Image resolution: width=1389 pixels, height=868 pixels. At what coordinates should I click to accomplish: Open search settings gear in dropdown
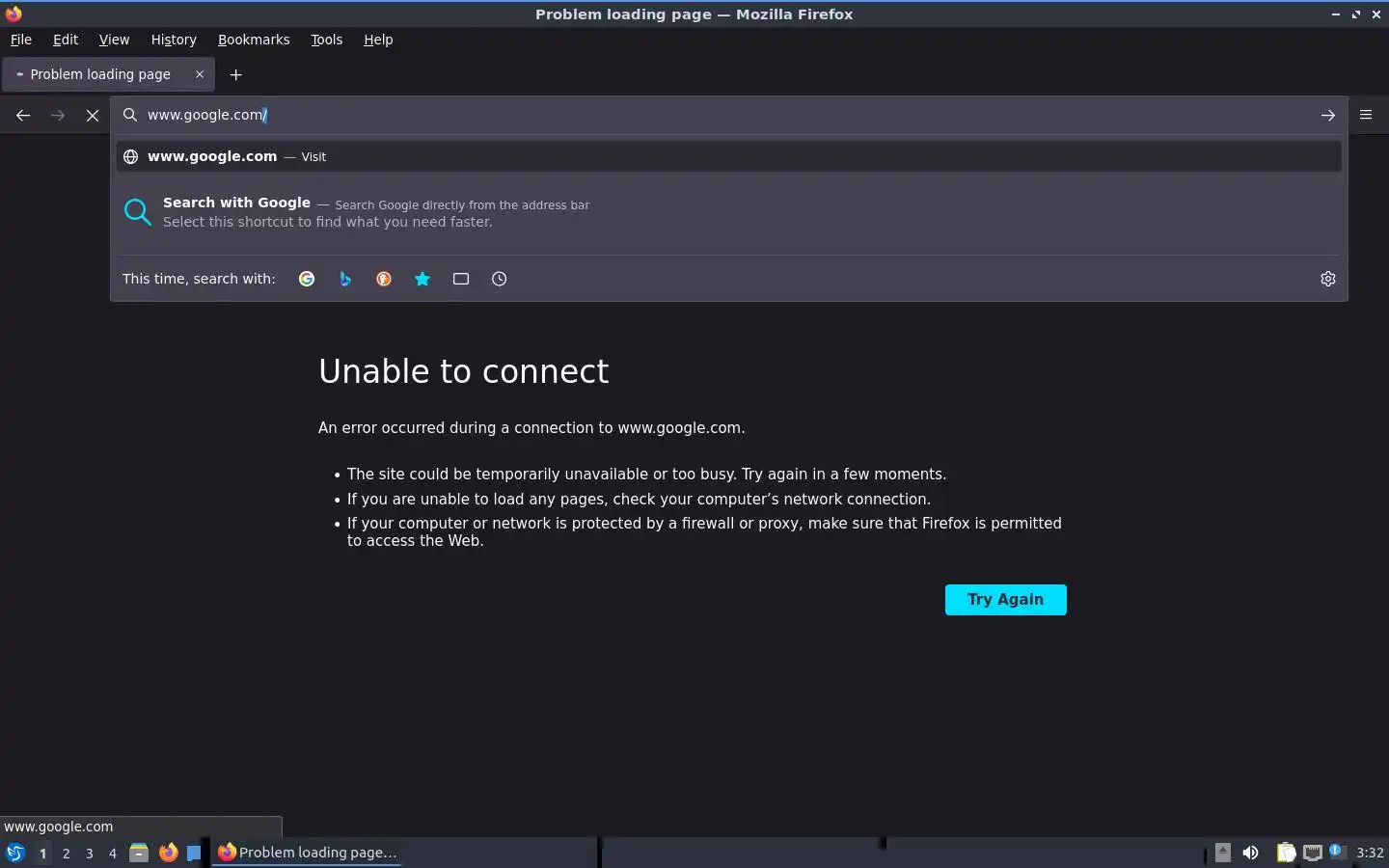click(1328, 279)
